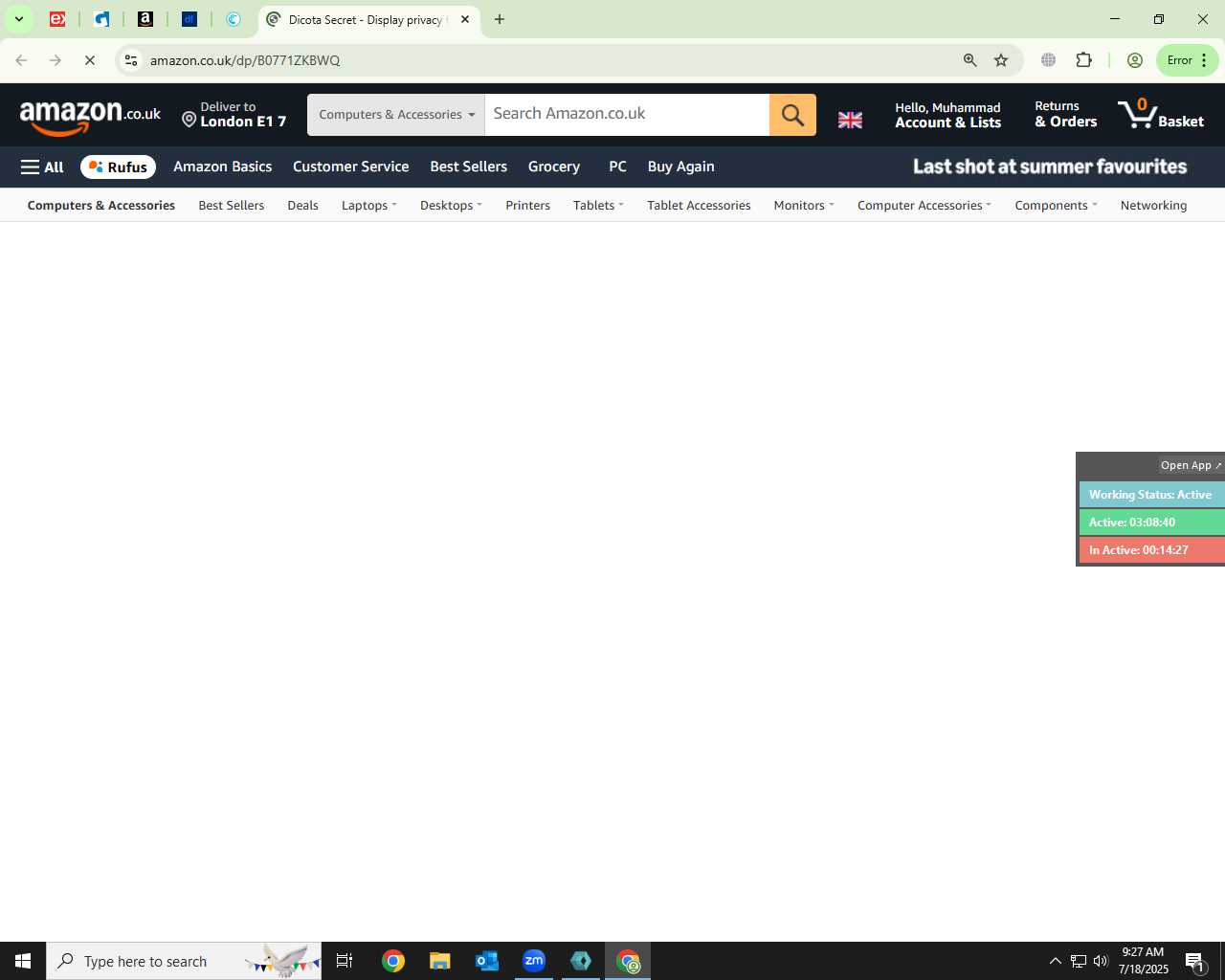Switch to the cyan 'C' icon tab
This screenshot has width=1225, height=980.
[x=234, y=19]
